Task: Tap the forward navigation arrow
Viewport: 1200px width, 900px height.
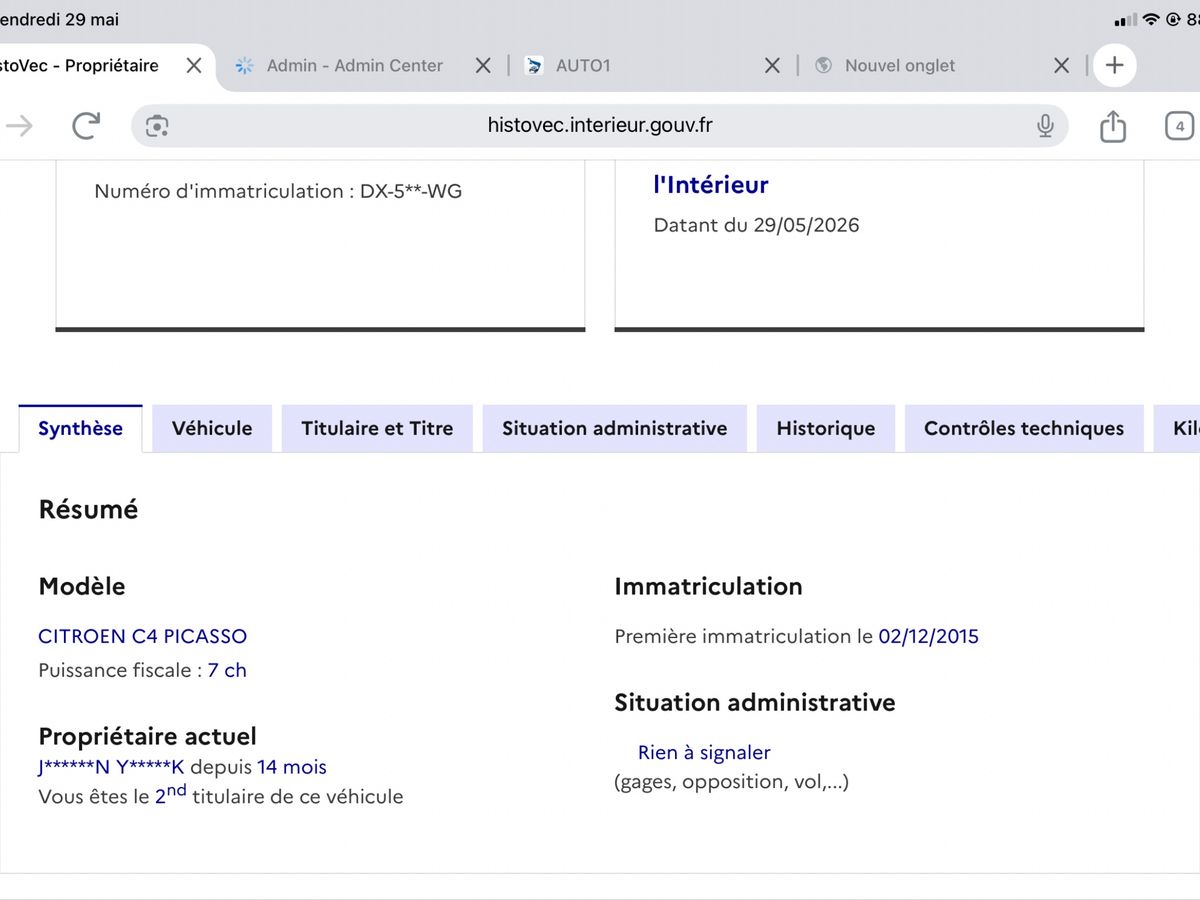Action: [x=19, y=125]
